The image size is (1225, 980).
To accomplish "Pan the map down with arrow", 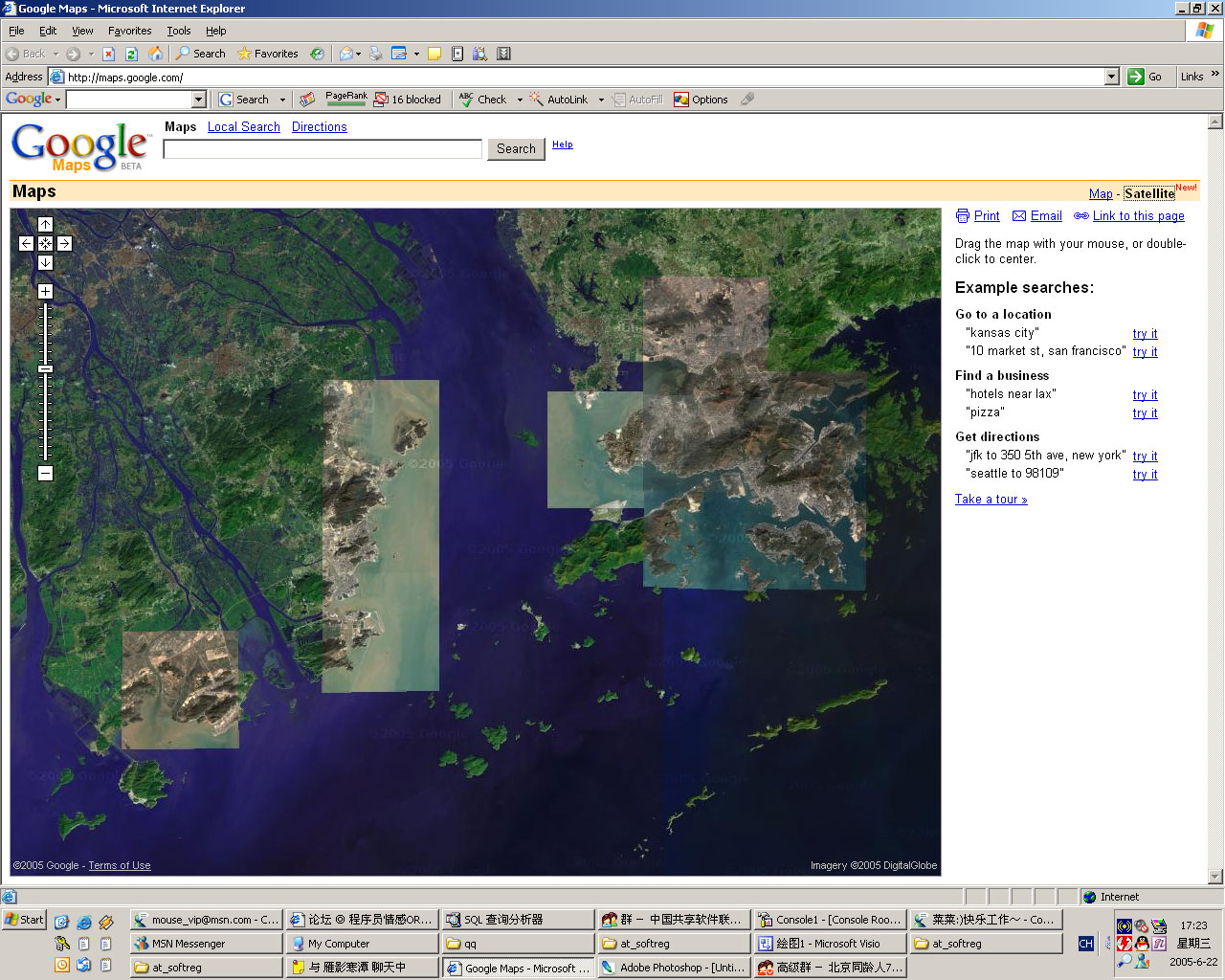I will 45,262.
